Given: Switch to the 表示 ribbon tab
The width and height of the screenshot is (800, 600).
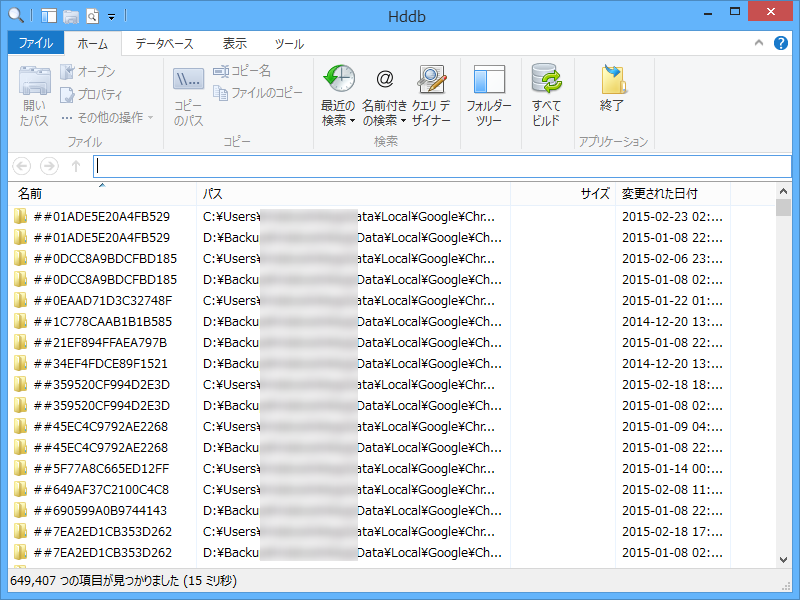Looking at the screenshot, I should 234,43.
